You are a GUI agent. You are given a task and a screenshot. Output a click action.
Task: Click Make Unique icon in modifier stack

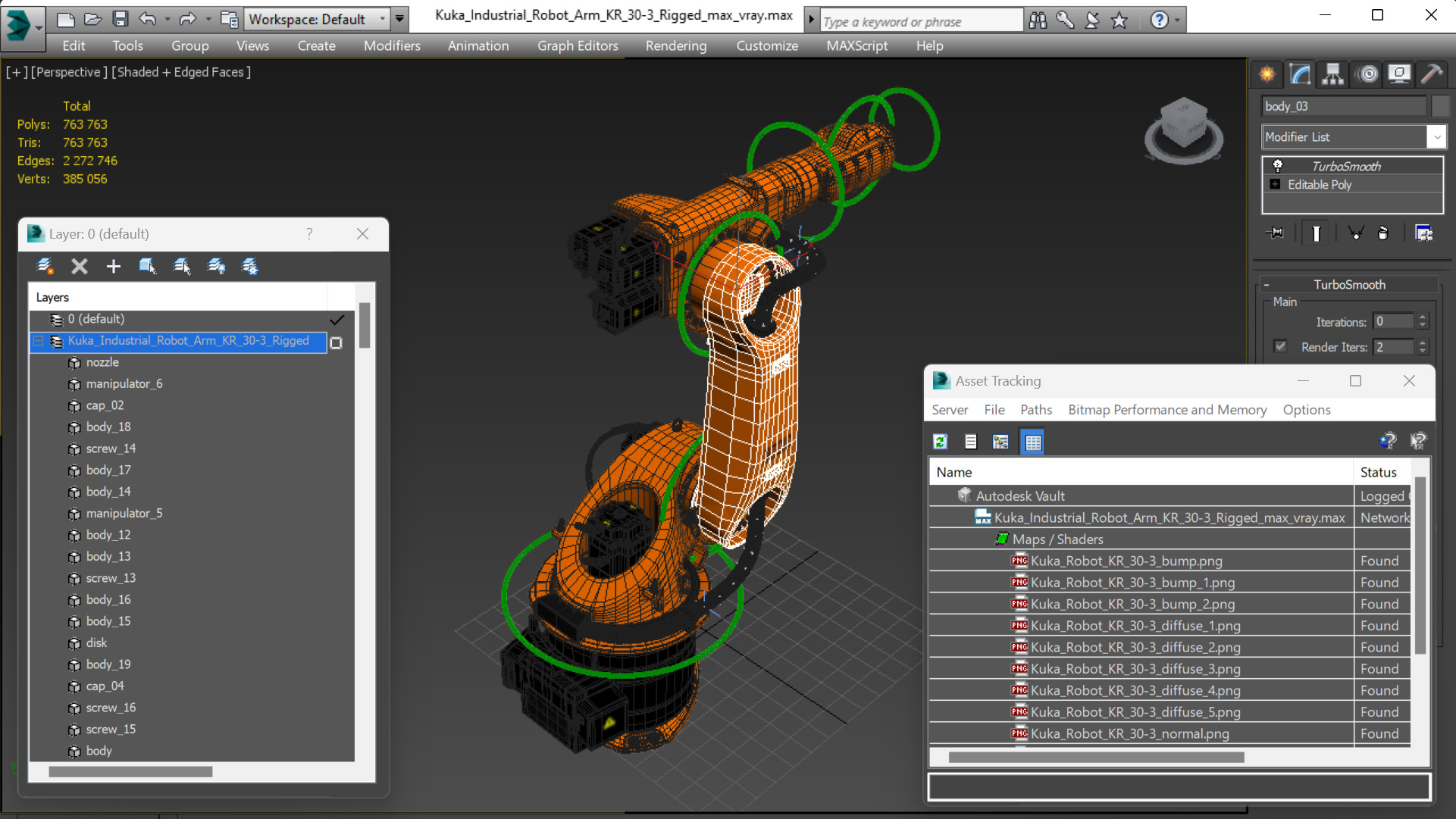[1356, 233]
